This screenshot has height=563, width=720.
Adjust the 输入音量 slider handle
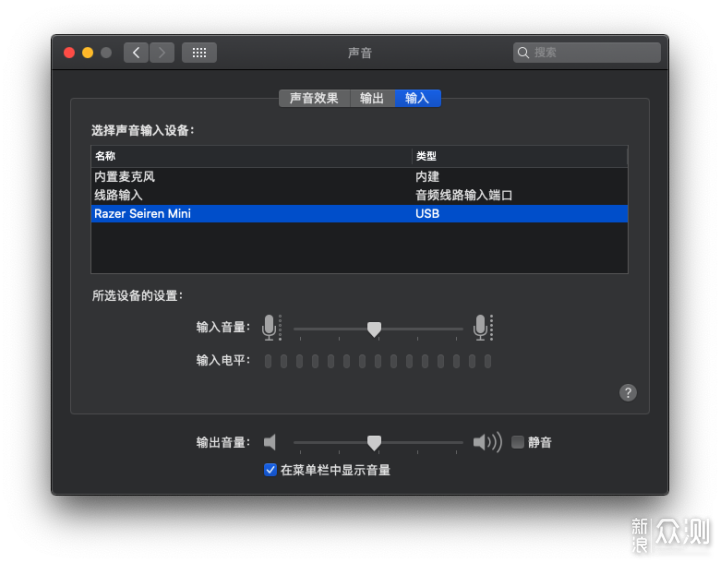(374, 329)
